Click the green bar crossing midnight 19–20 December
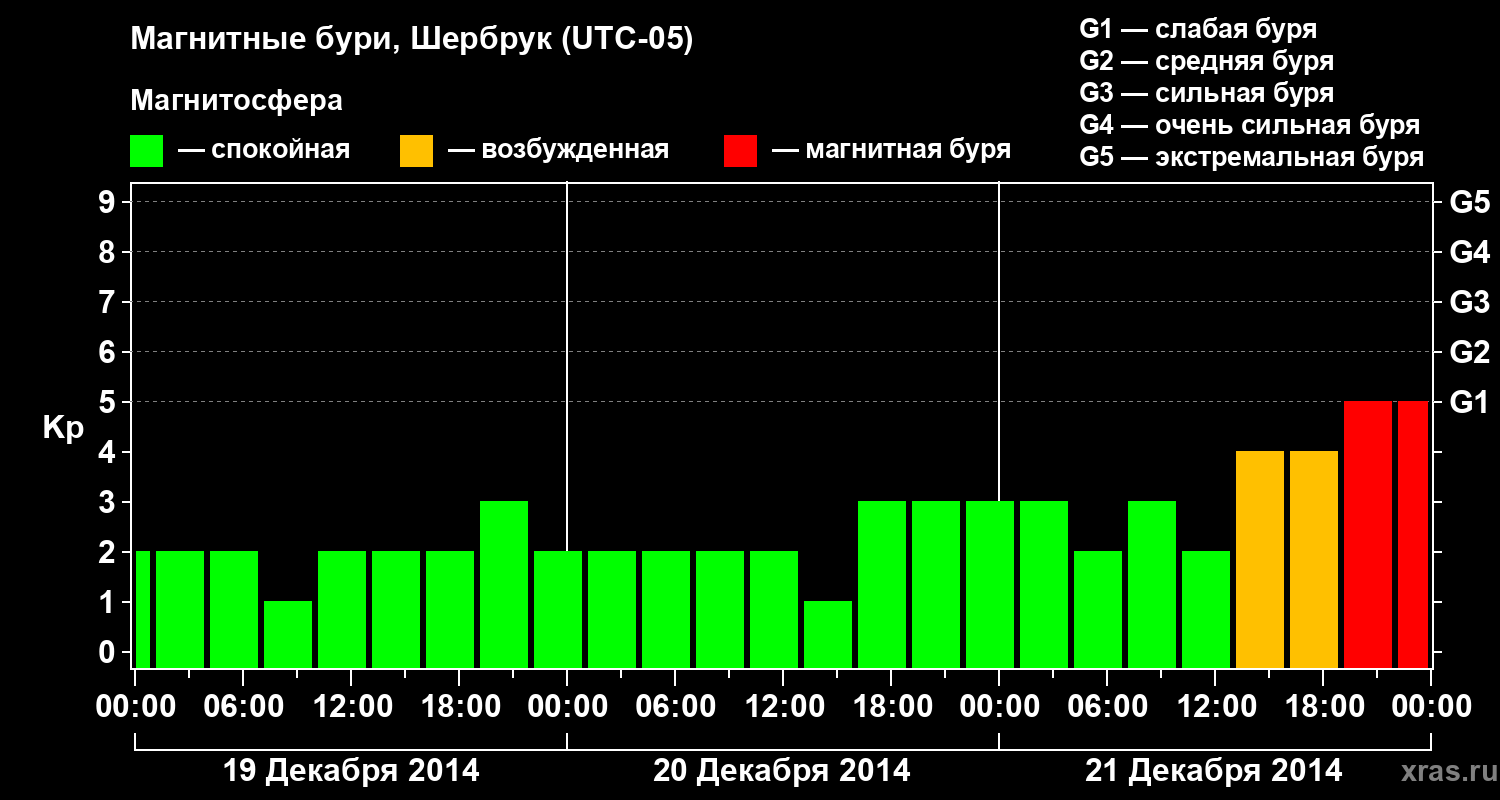 click(558, 609)
